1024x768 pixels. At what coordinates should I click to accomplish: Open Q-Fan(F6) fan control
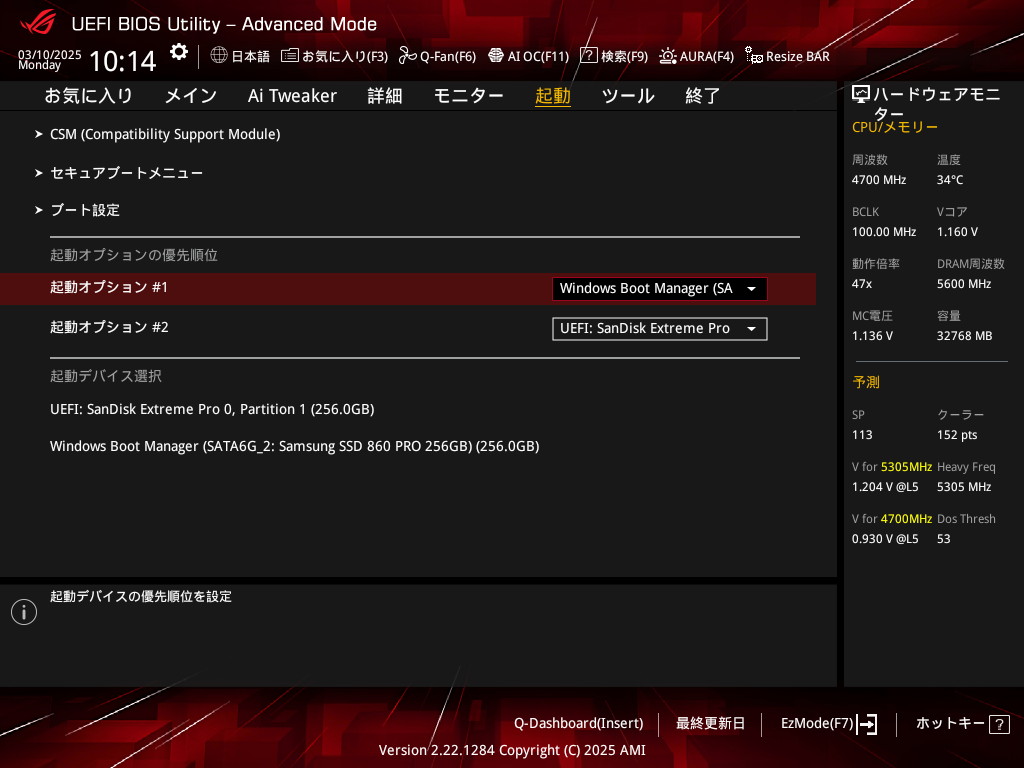pos(437,56)
